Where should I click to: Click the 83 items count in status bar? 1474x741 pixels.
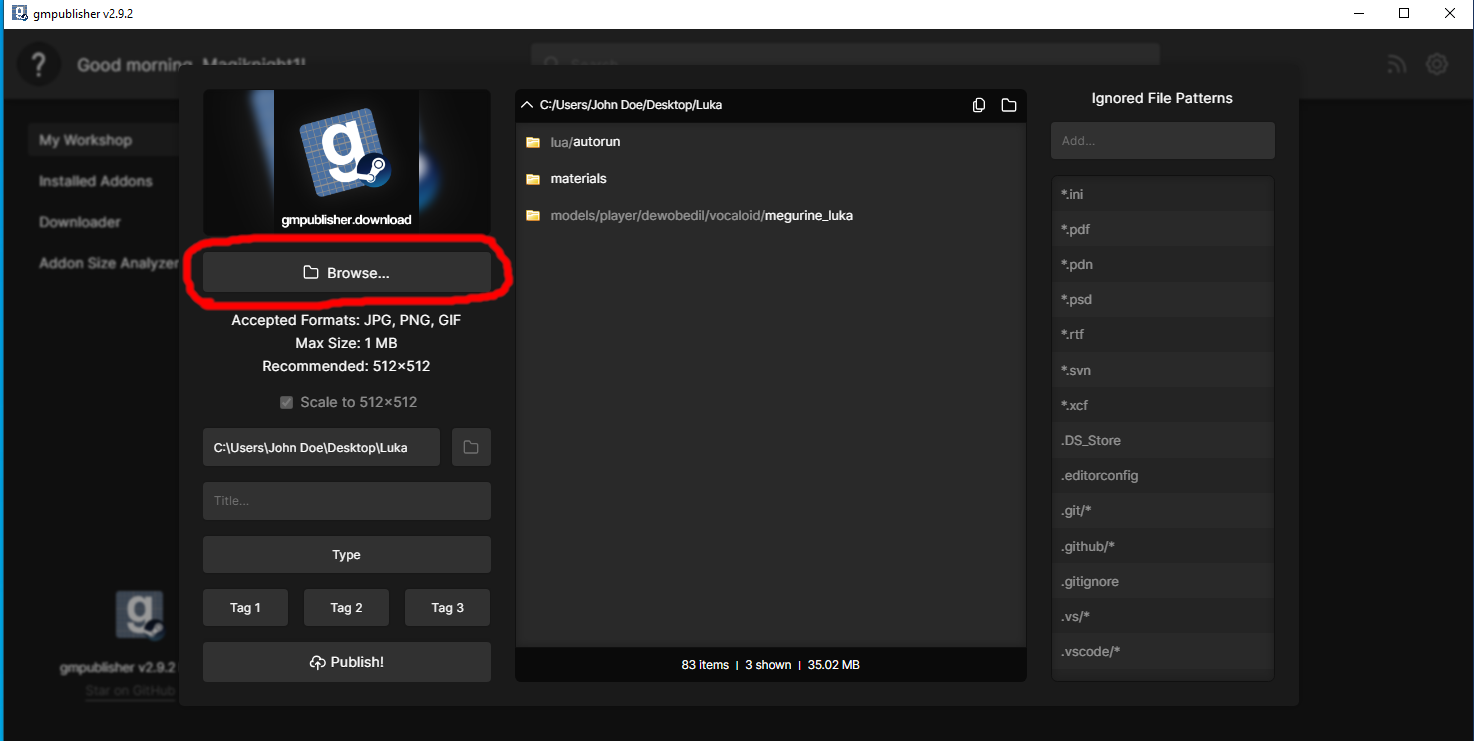coord(705,665)
